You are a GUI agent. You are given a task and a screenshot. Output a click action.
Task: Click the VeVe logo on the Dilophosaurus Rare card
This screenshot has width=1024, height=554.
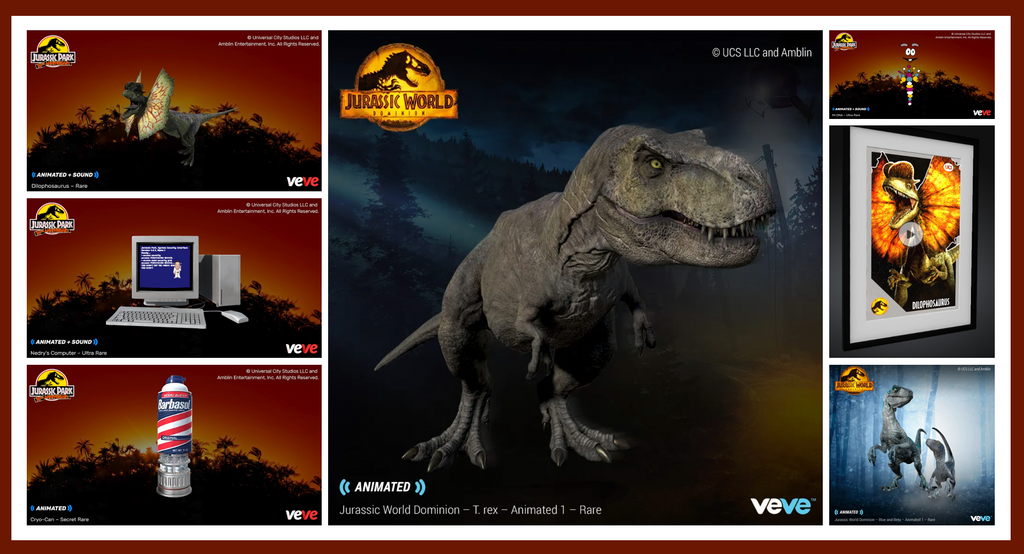coord(302,181)
